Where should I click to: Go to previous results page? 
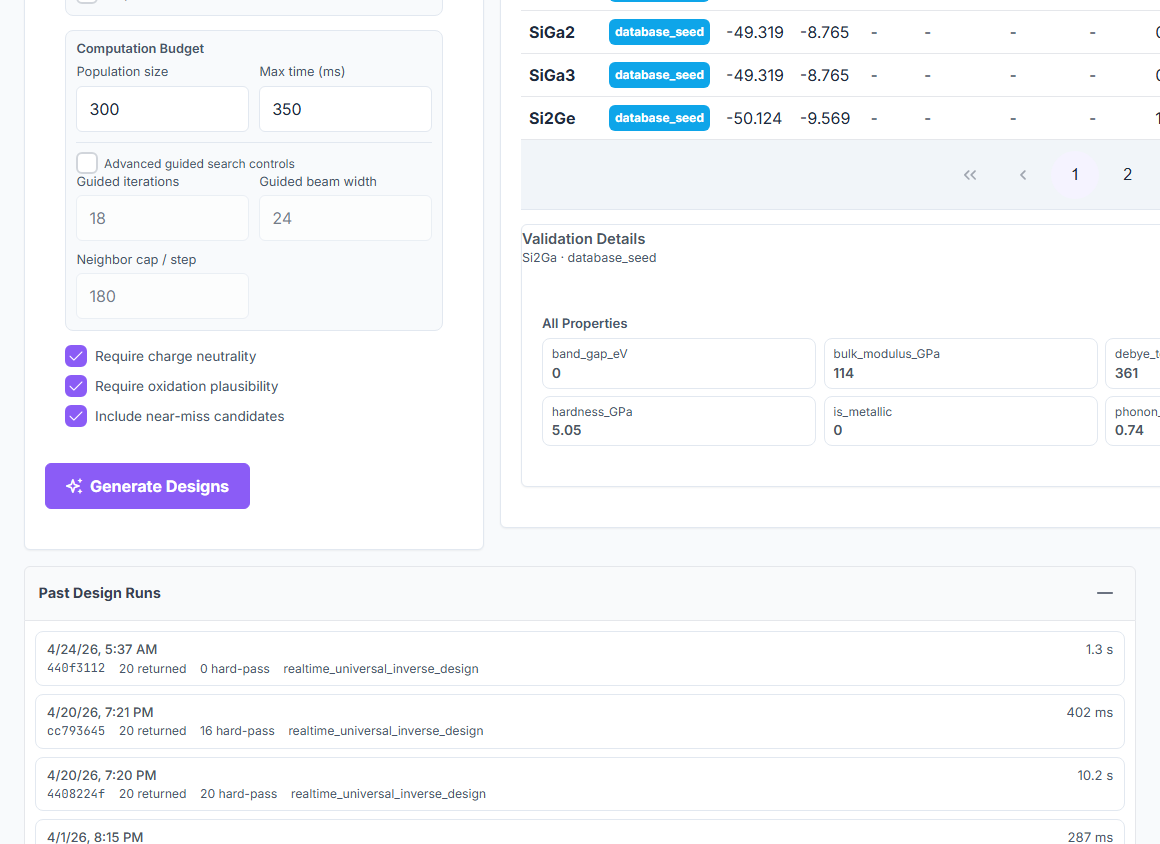(x=1022, y=175)
